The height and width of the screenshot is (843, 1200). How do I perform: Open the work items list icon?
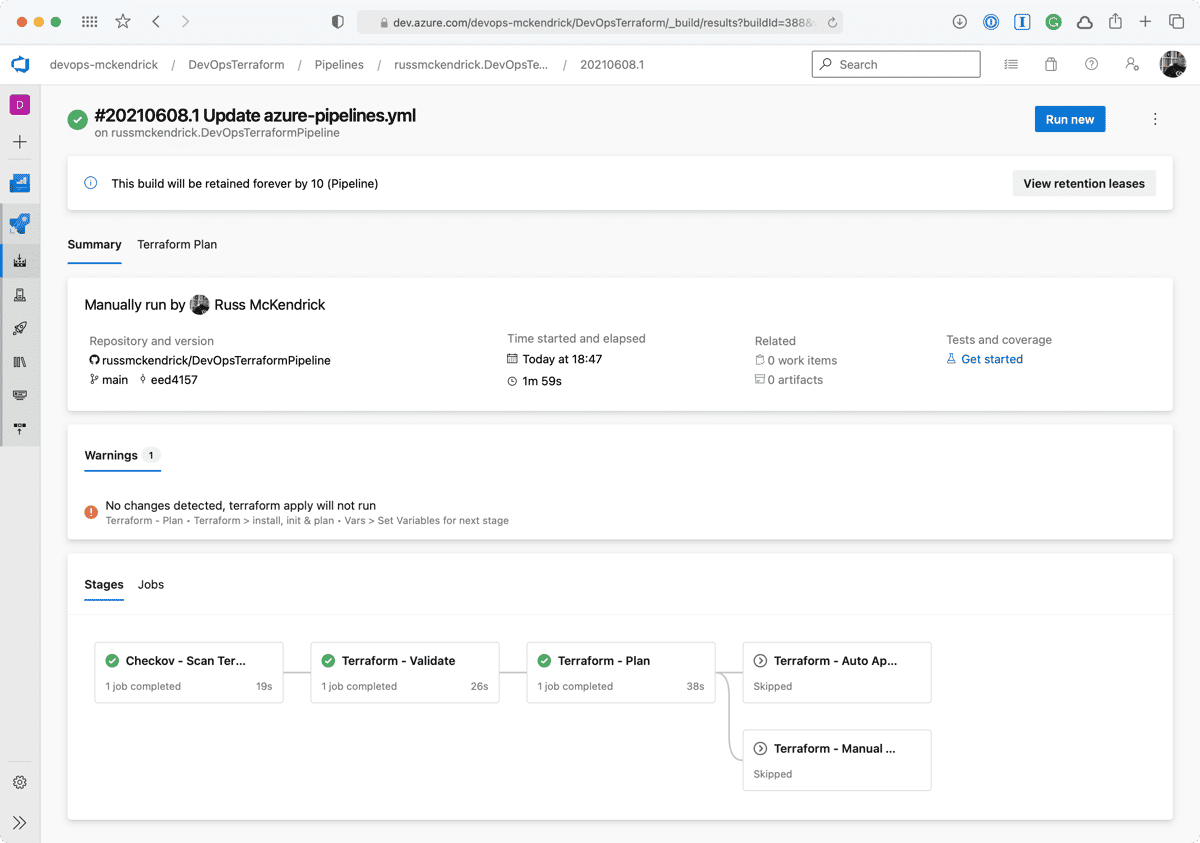(1011, 64)
